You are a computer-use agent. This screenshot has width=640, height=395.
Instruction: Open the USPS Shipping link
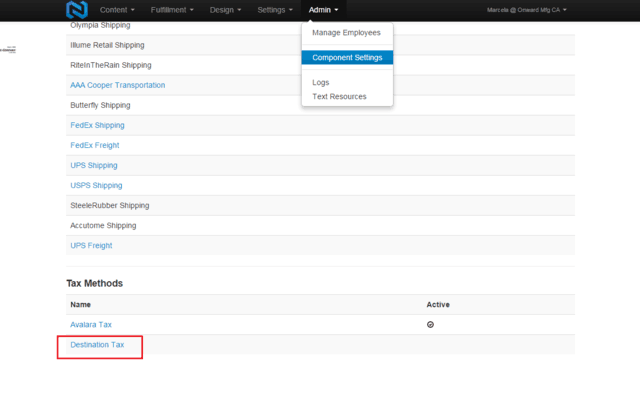click(96, 185)
